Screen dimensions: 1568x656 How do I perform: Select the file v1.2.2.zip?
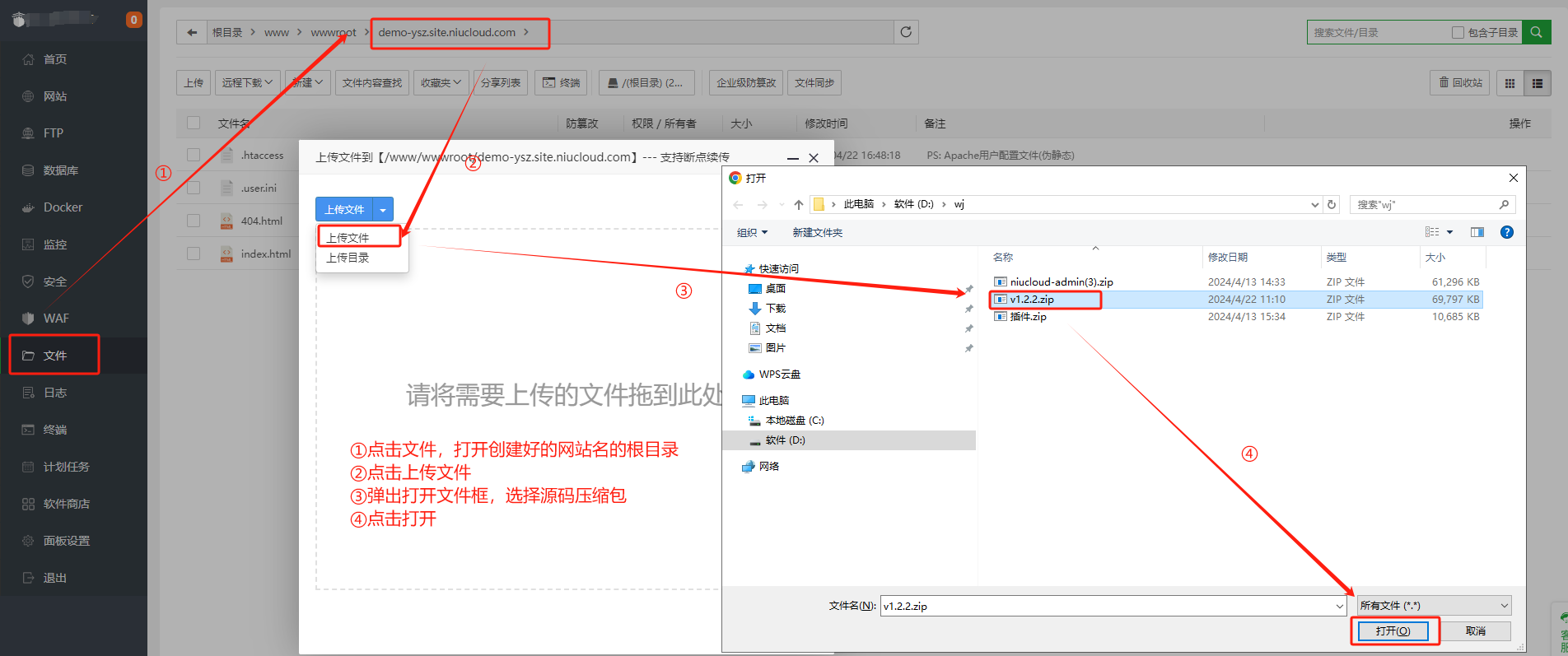[1032, 299]
